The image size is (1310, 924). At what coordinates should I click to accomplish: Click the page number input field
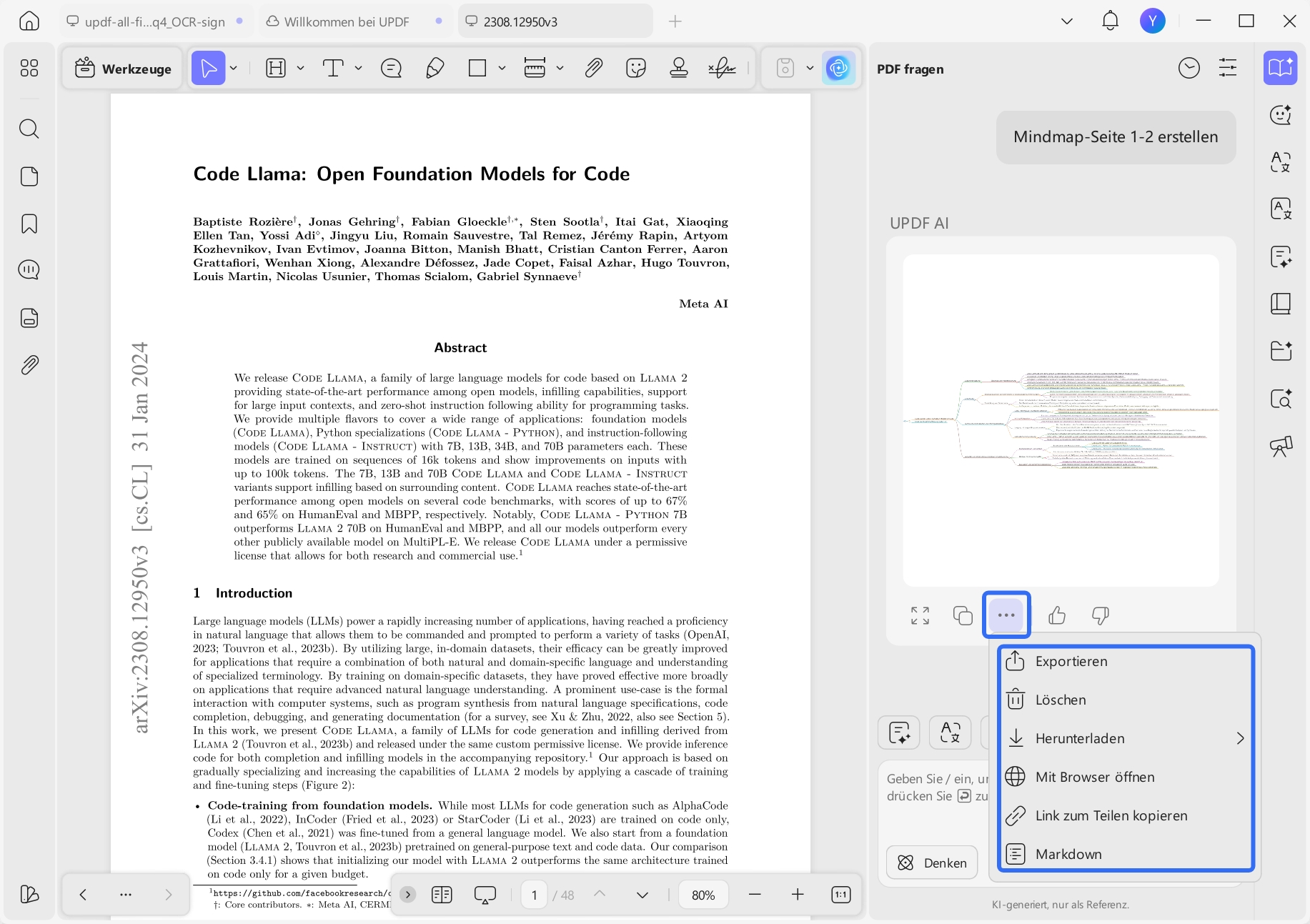pyautogui.click(x=534, y=895)
